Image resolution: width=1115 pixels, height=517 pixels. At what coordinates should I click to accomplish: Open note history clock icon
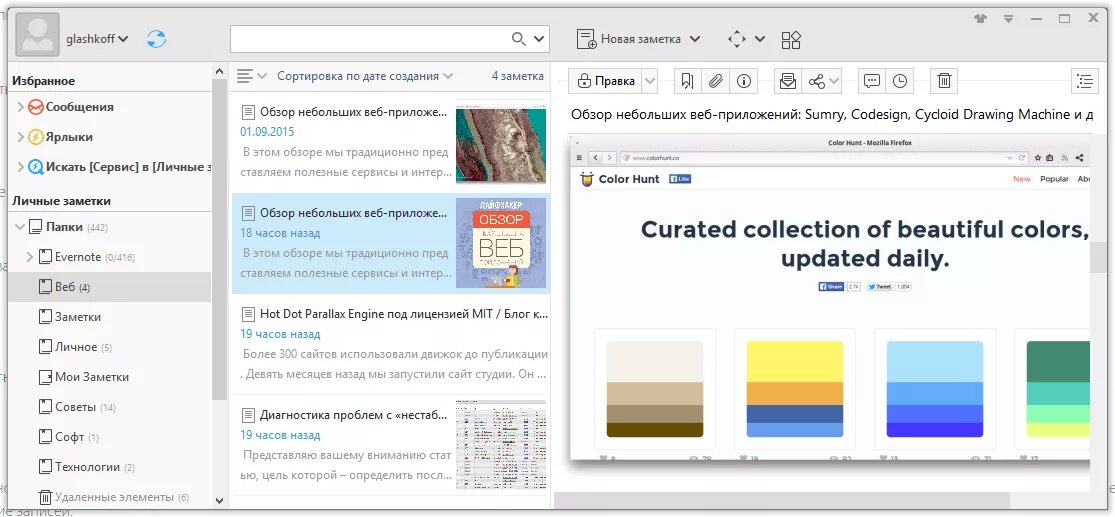tap(900, 81)
